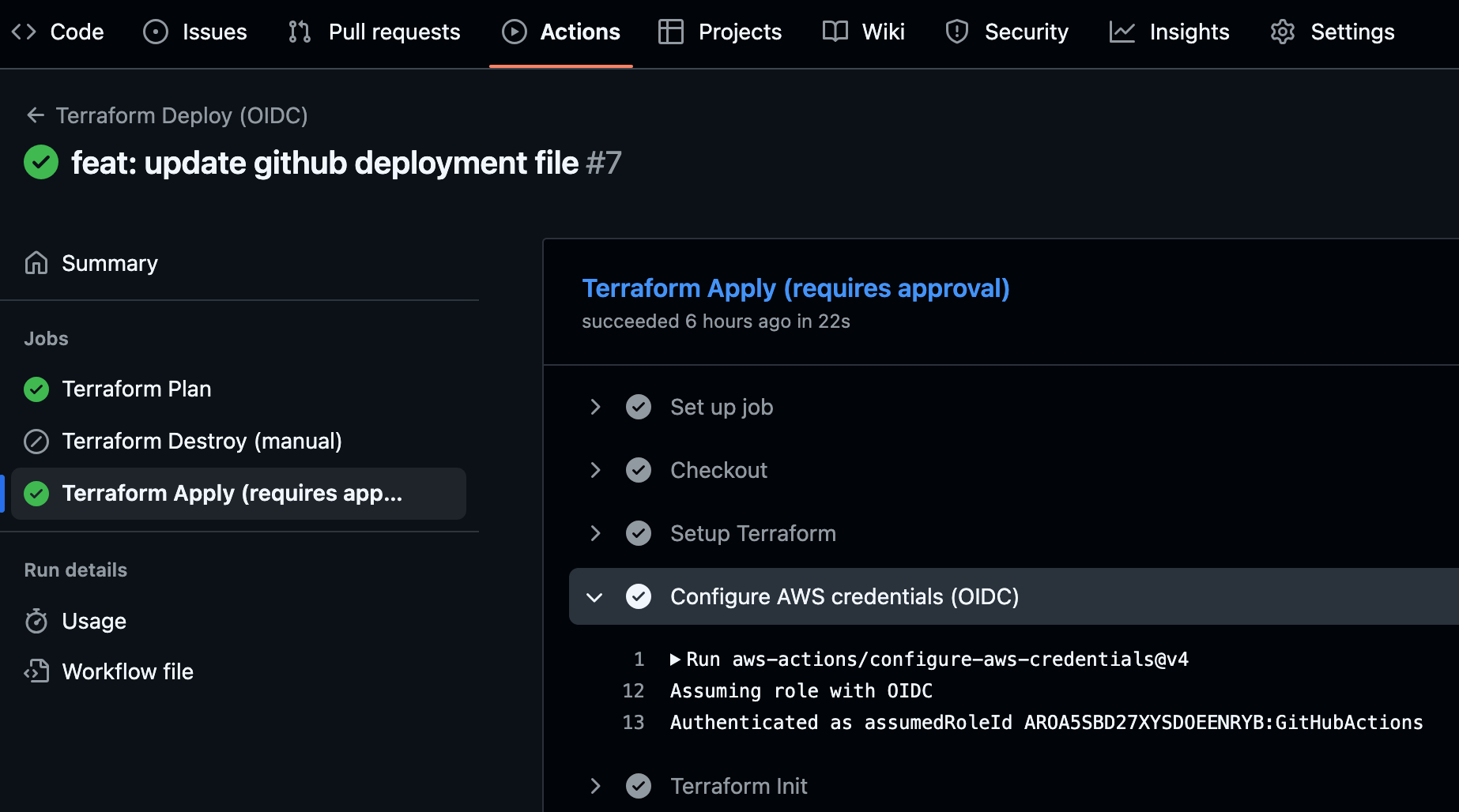Click the Usage stopwatch icon
The image size is (1459, 812).
pyautogui.click(x=36, y=622)
